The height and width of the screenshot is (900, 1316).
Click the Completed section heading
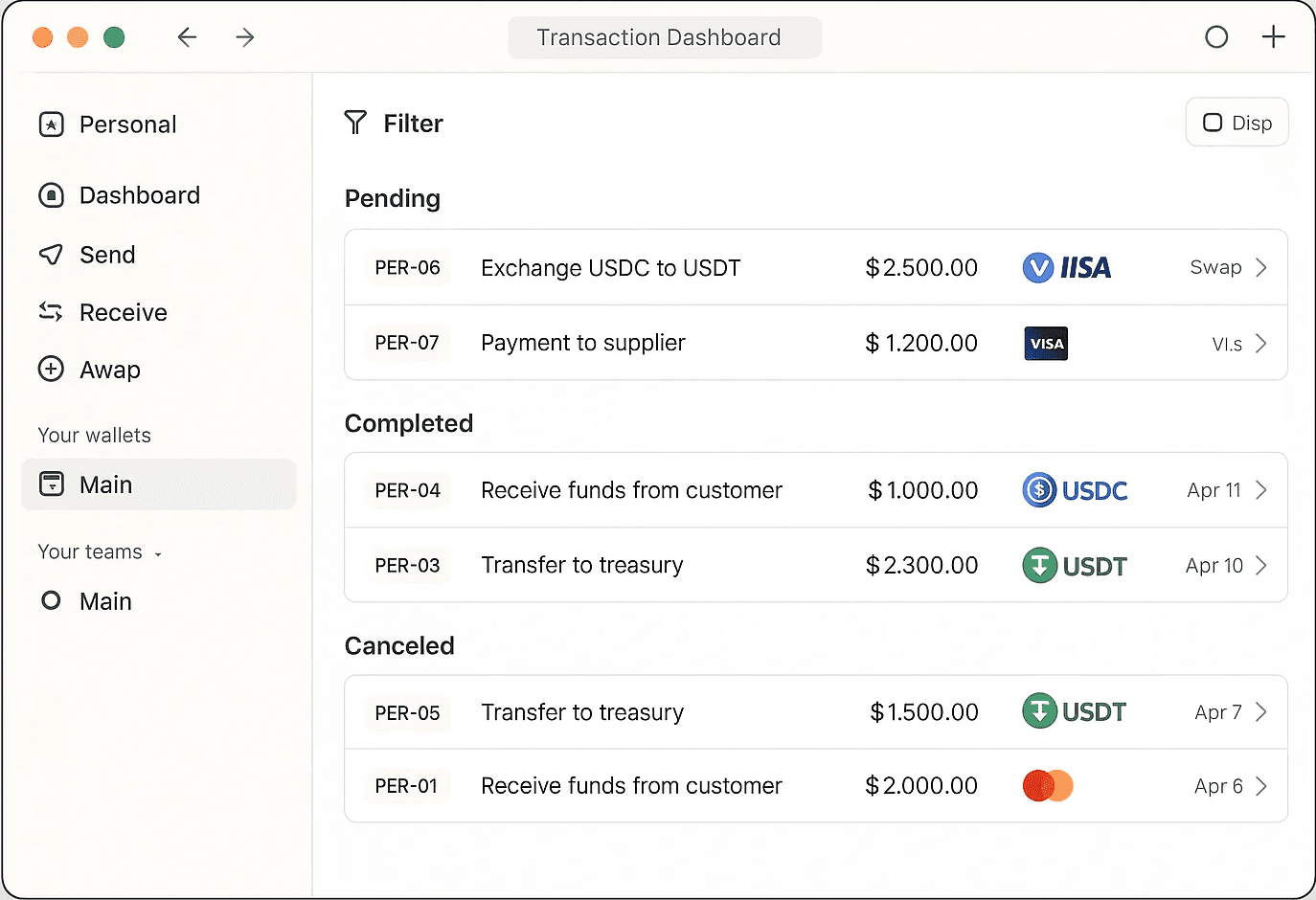[x=409, y=423]
